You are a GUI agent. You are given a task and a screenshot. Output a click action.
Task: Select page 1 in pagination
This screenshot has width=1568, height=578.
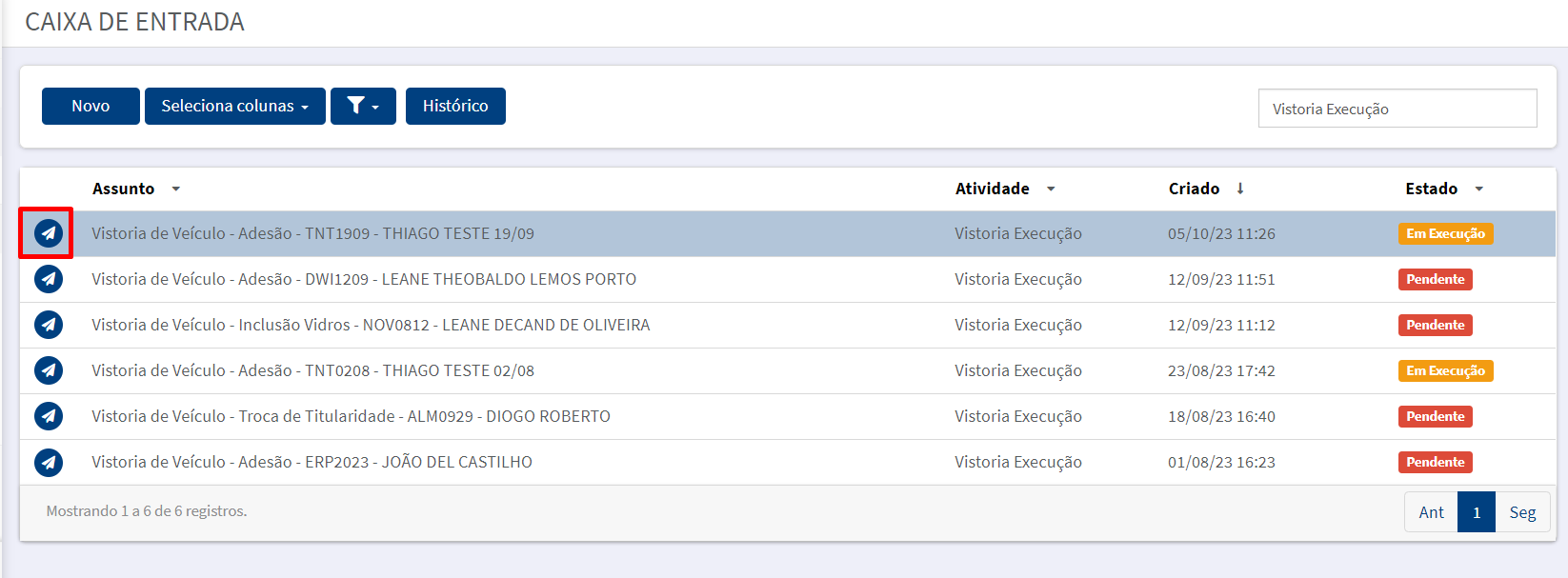click(x=1477, y=512)
